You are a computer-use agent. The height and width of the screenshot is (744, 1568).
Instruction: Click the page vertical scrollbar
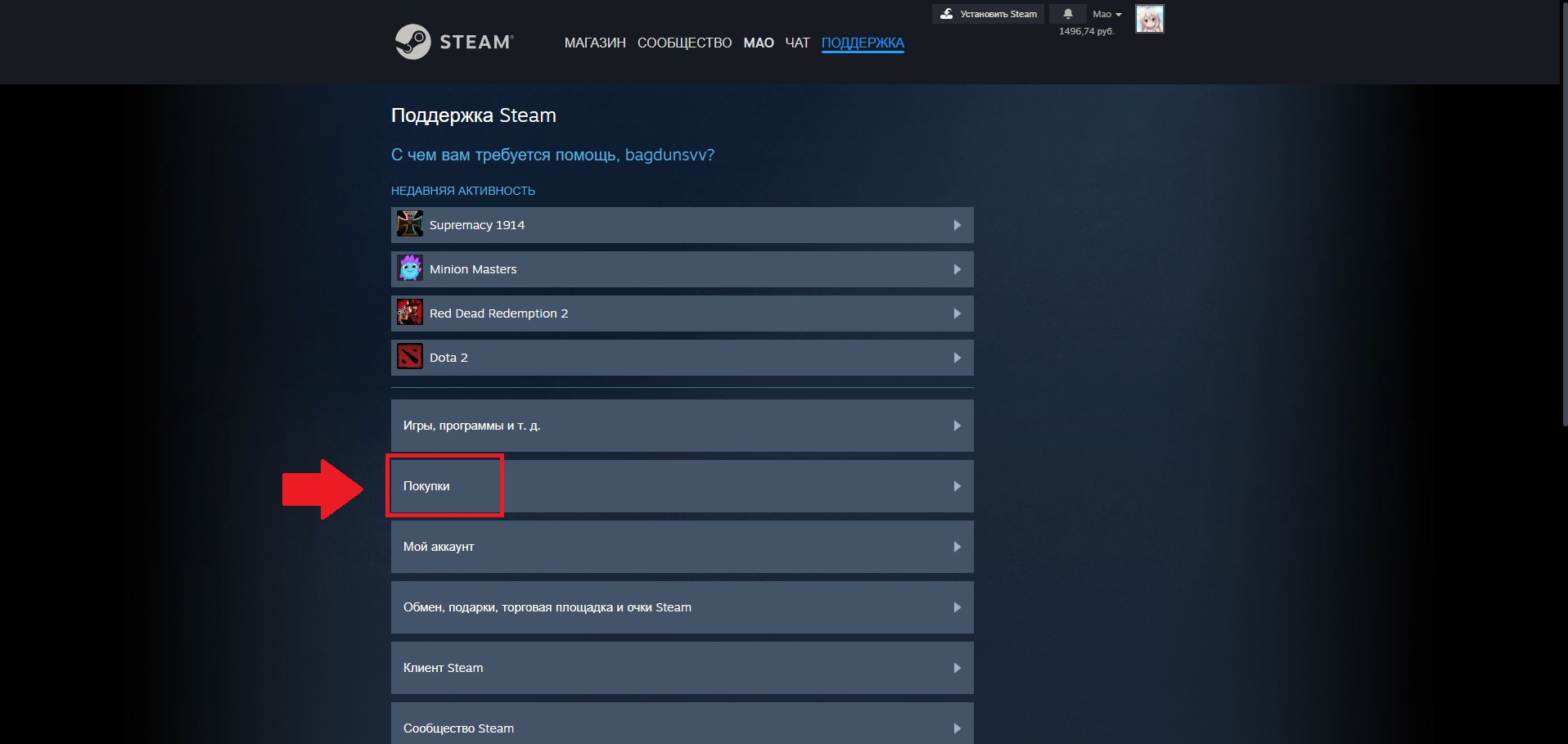pos(1564,213)
